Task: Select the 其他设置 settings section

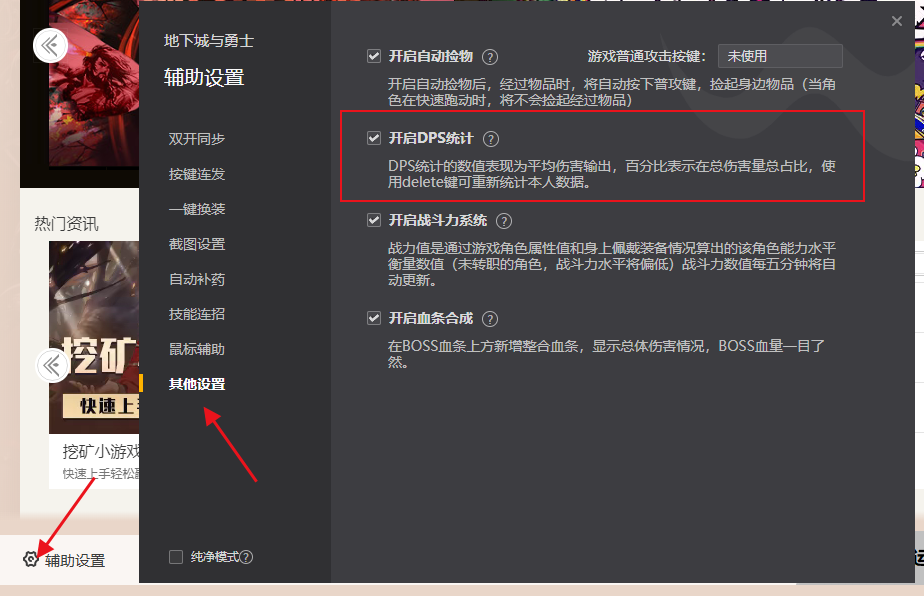Action: 197,384
